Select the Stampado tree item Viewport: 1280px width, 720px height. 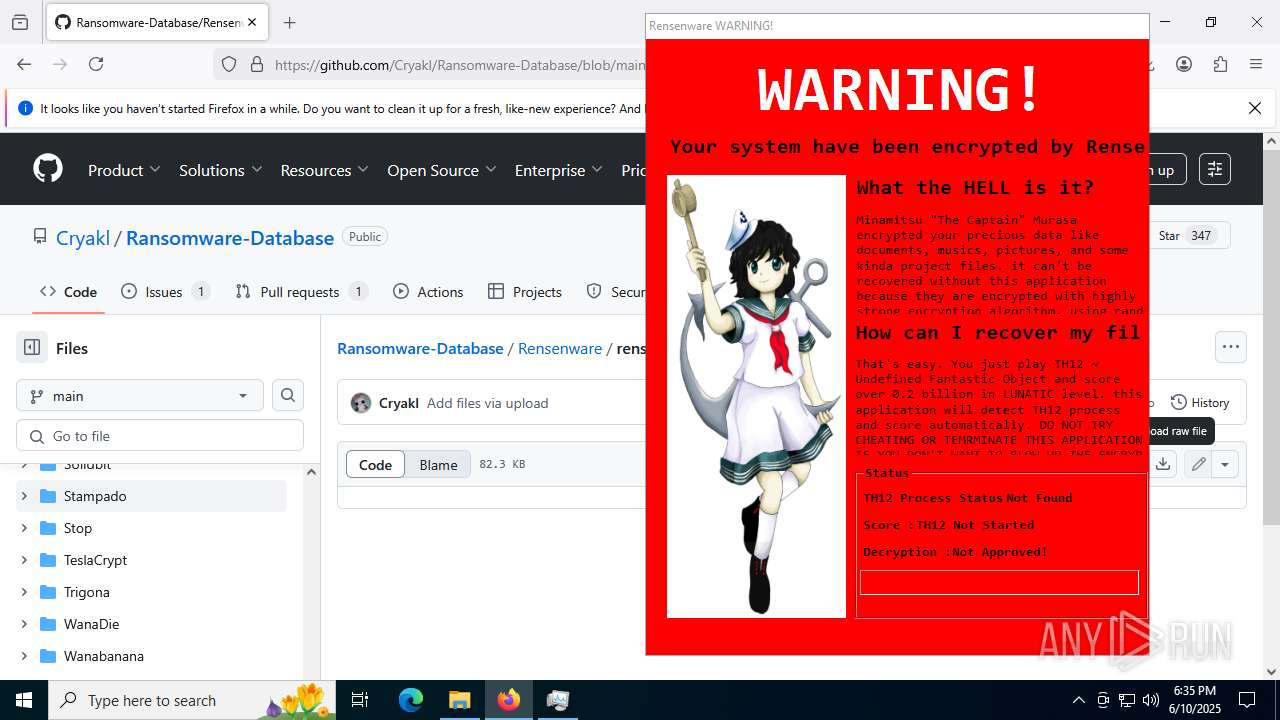pos(151,496)
